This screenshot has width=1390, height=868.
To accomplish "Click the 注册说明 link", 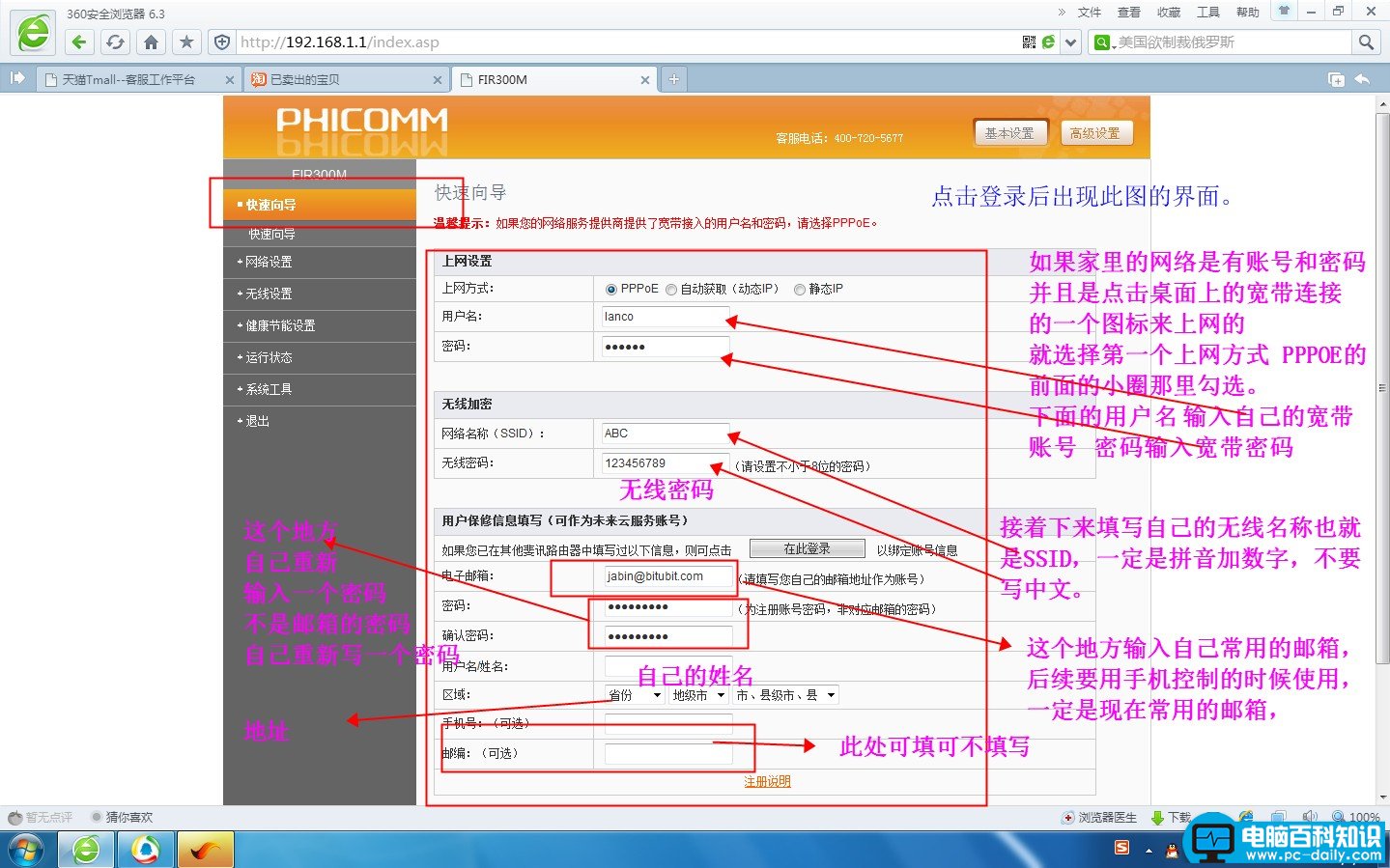I will (767, 782).
